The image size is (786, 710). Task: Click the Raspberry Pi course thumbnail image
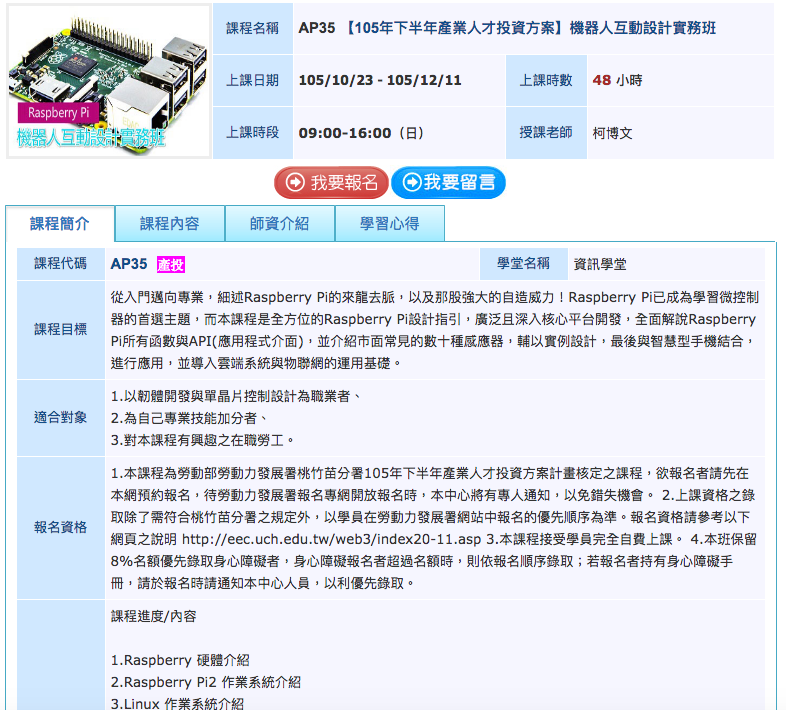[x=109, y=81]
